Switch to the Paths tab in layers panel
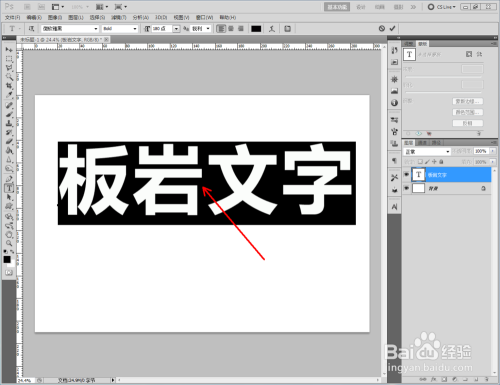 (436, 143)
